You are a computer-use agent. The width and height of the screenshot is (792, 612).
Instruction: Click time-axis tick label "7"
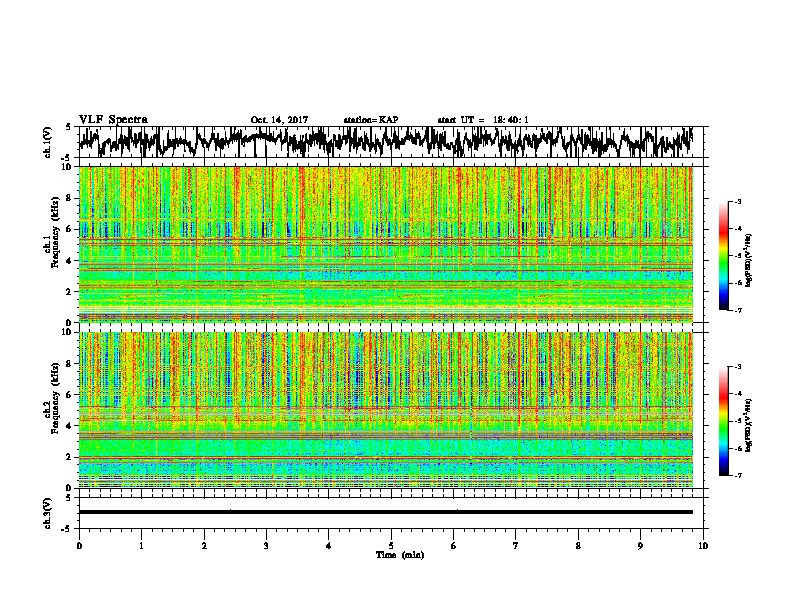point(516,546)
